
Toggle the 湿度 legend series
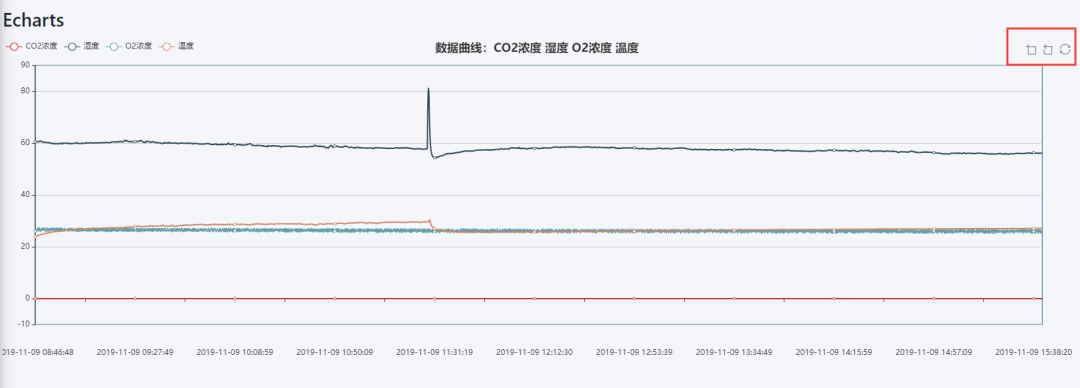82,46
